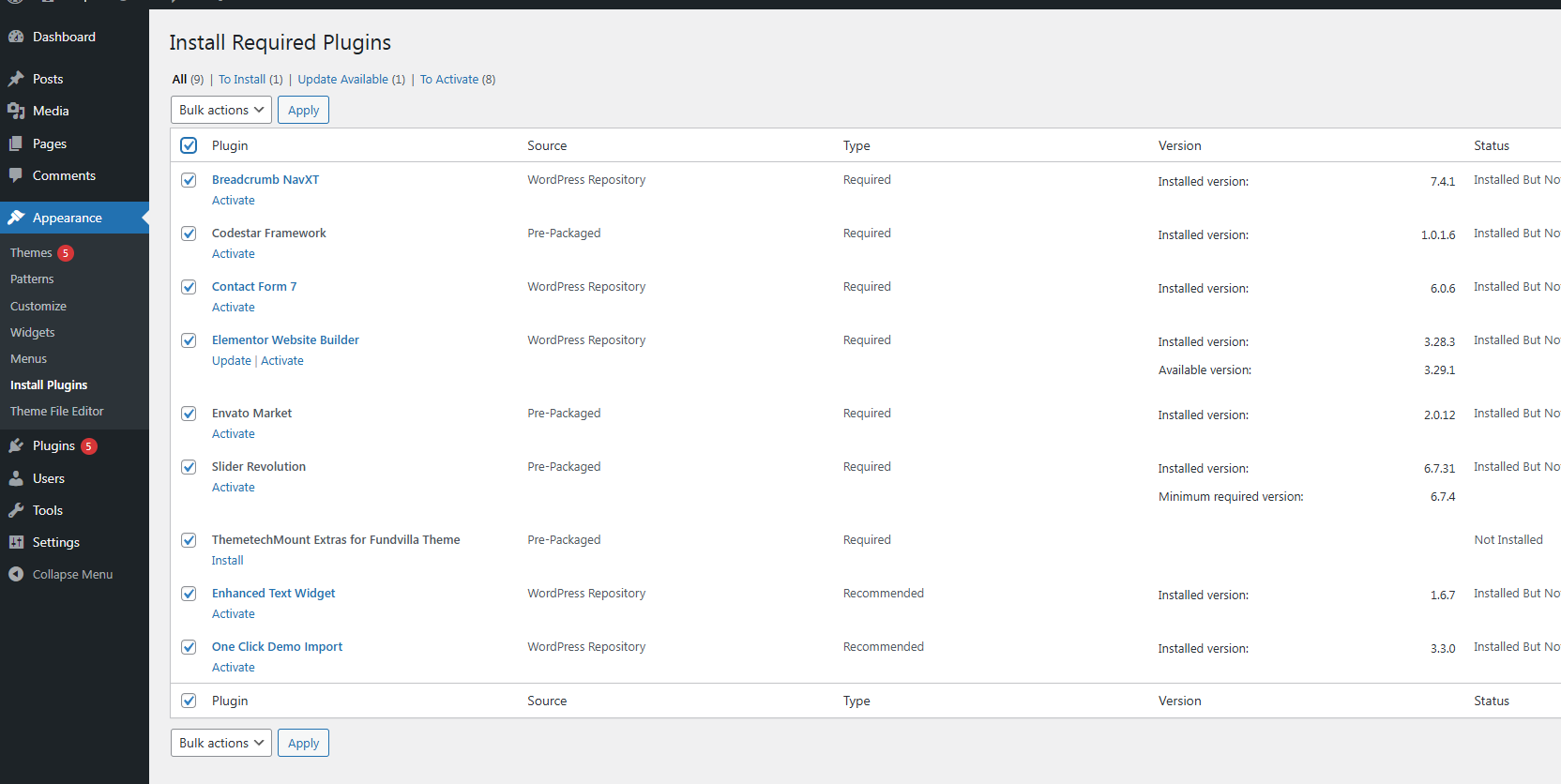Filter plugins by To Activate

click(x=449, y=80)
